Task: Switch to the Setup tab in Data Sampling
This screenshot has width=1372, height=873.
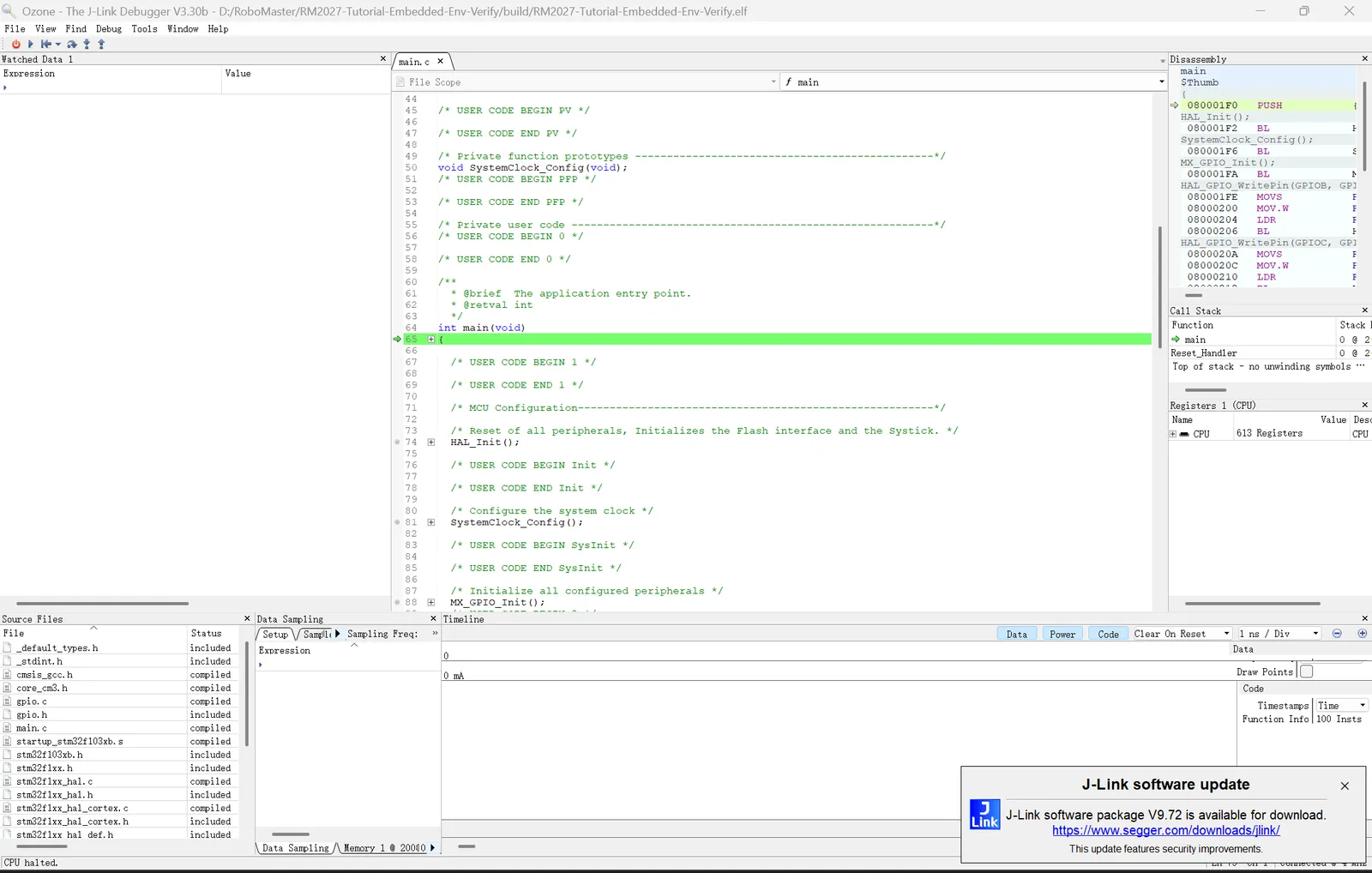Action: tap(275, 634)
